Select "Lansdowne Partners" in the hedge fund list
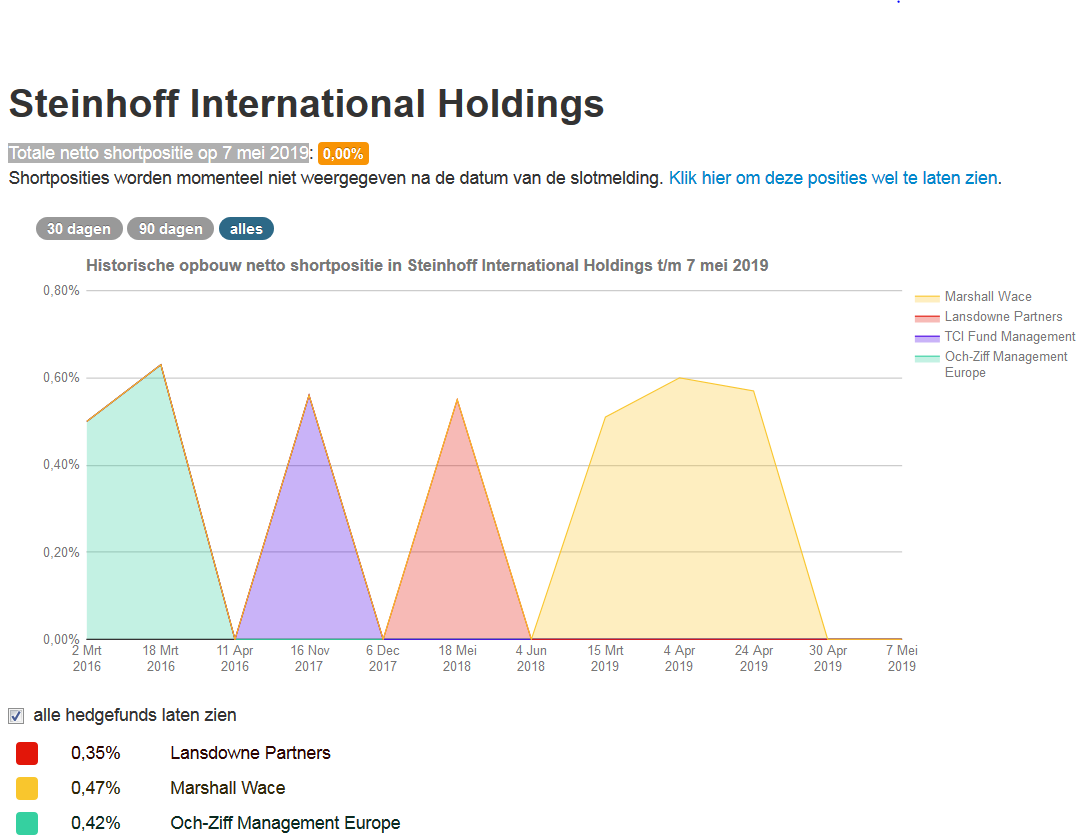 [x=251, y=753]
